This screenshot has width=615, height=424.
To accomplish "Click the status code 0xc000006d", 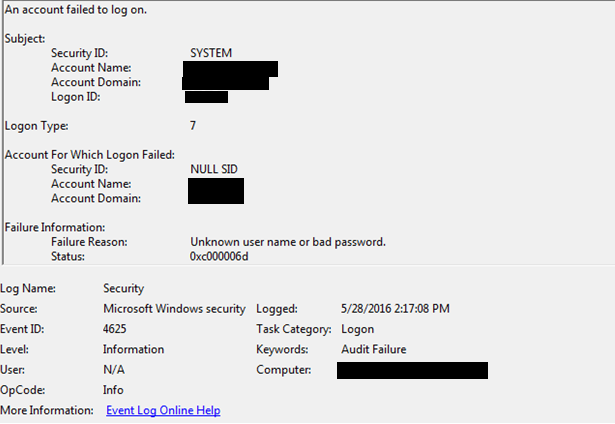I will coord(219,257).
